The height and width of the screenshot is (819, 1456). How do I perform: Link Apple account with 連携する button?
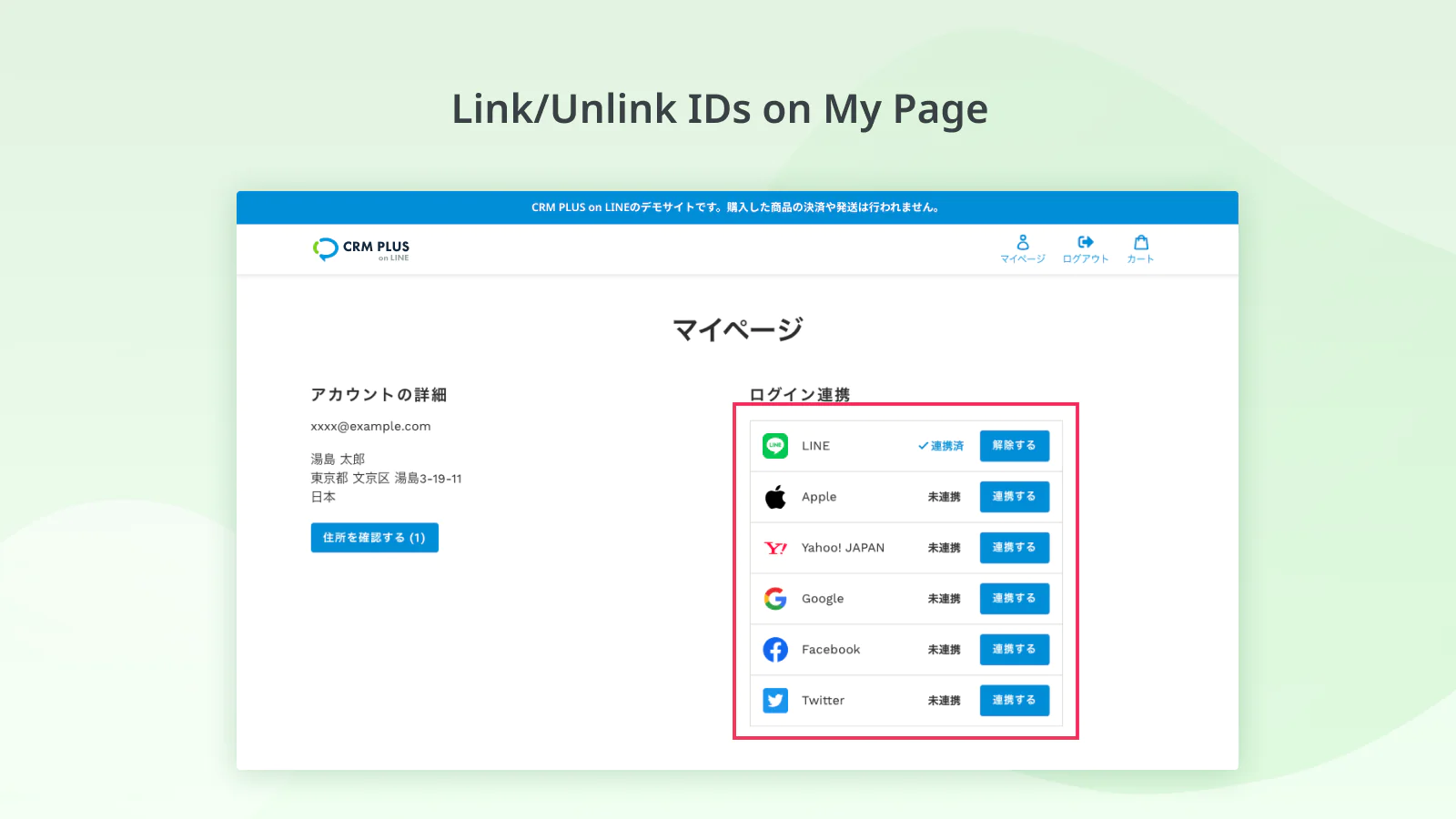click(x=1015, y=497)
